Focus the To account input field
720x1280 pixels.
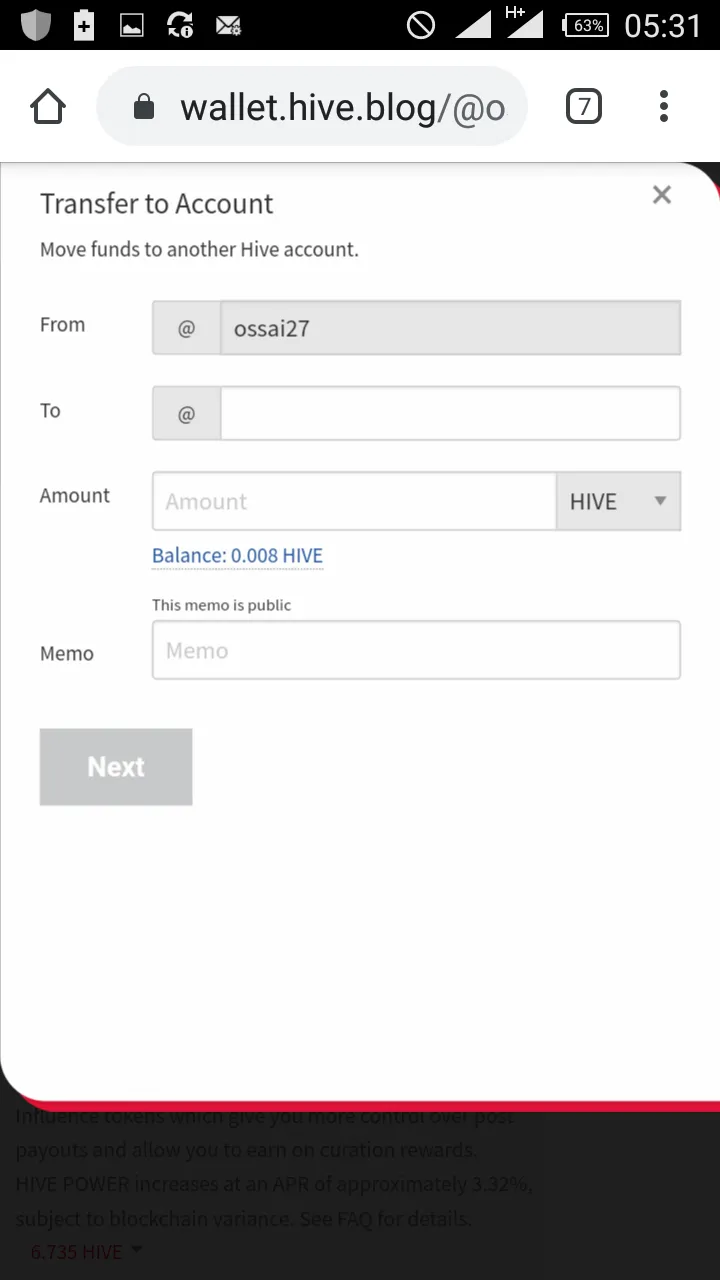[x=450, y=413]
